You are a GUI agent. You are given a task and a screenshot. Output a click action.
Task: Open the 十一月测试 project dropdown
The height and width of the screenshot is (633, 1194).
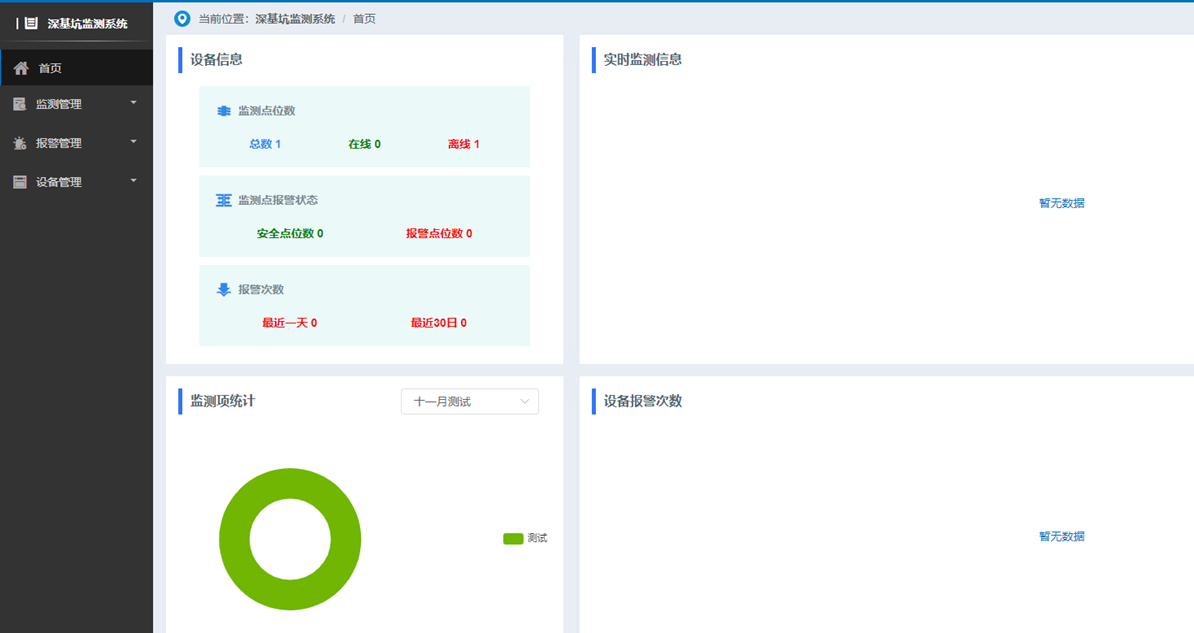point(469,401)
